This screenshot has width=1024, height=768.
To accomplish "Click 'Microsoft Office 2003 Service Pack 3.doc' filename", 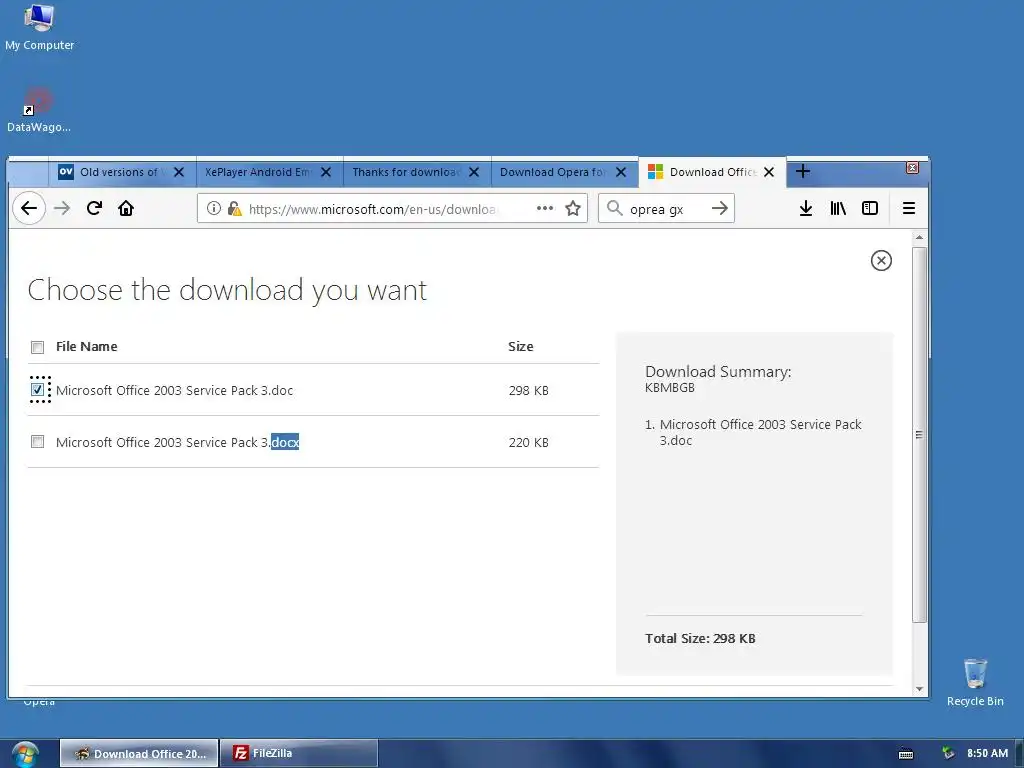I will click(x=174, y=391).
